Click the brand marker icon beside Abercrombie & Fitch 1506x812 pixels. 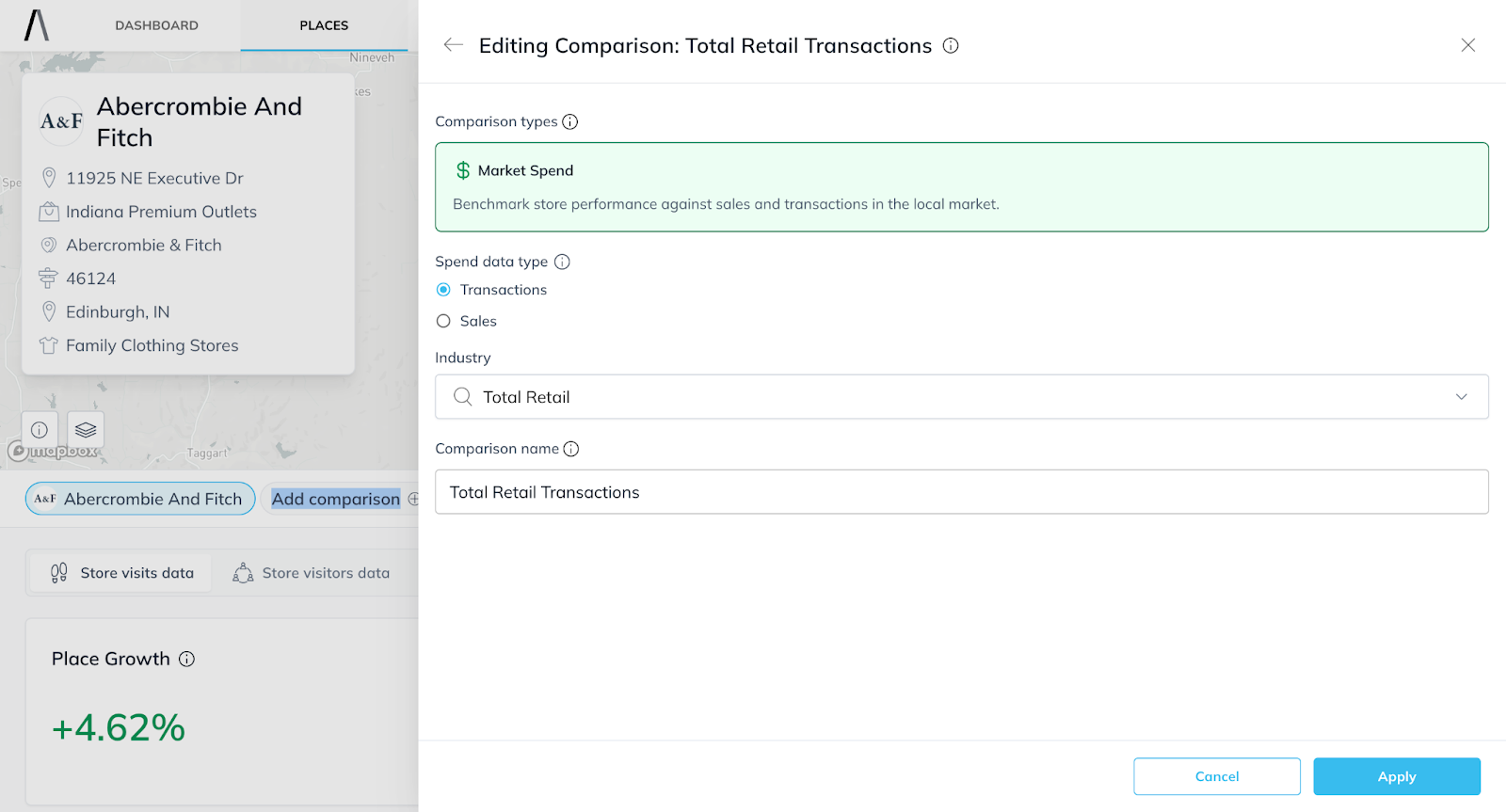49,245
